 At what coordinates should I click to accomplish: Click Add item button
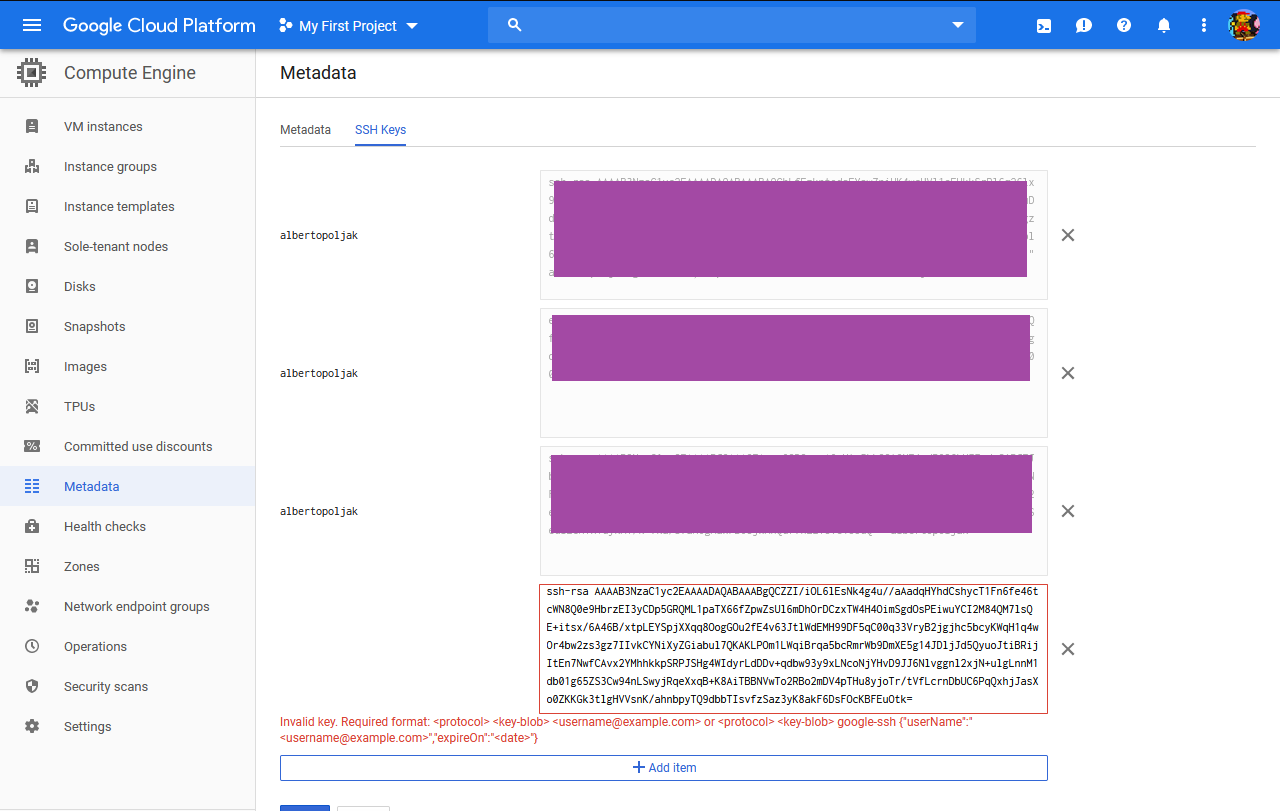664,768
